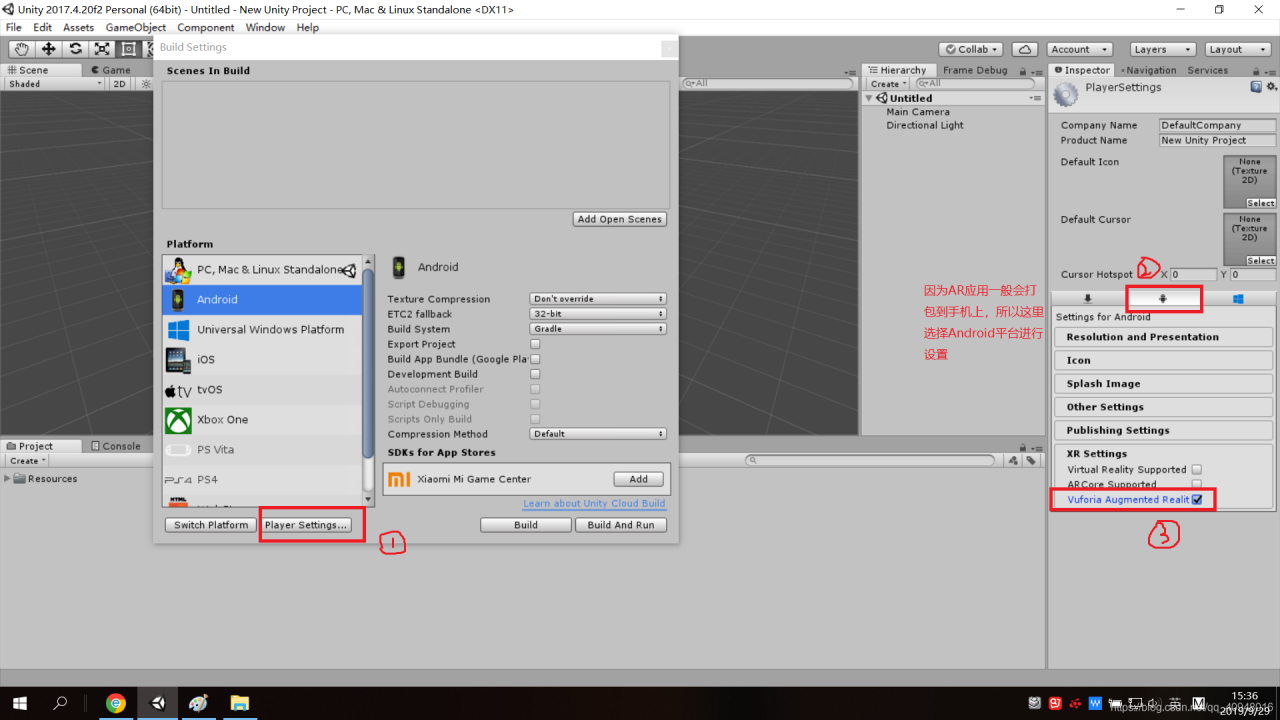Open the Account dropdown
Image resolution: width=1280 pixels, height=720 pixels.
[1079, 49]
